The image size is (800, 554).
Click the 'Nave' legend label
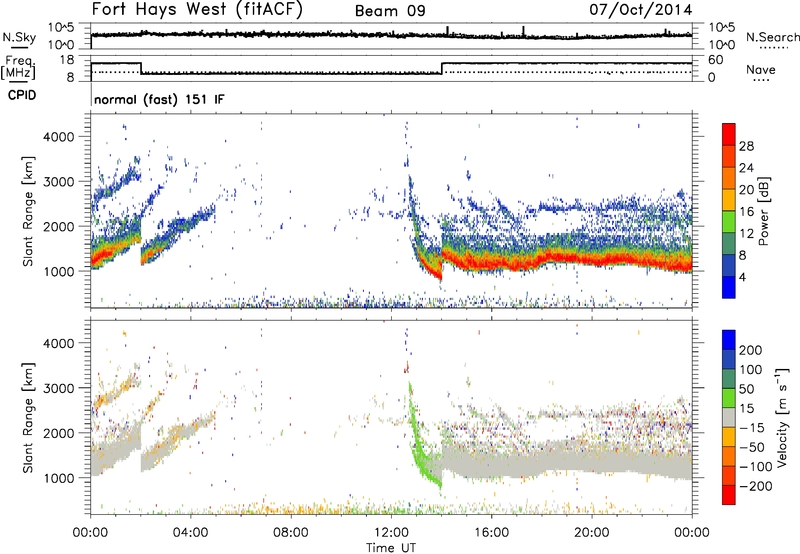click(761, 70)
